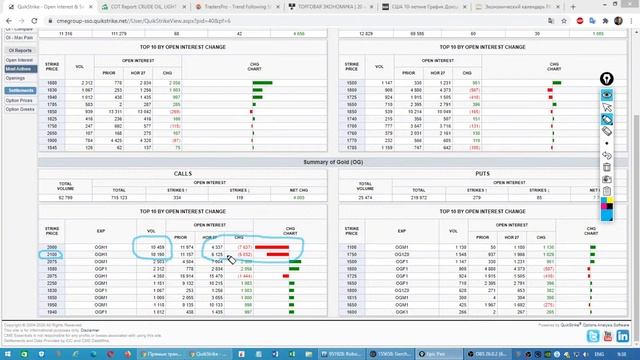Toggle ink visibility with the eye icon
This screenshot has height=360, width=640.
[607, 95]
